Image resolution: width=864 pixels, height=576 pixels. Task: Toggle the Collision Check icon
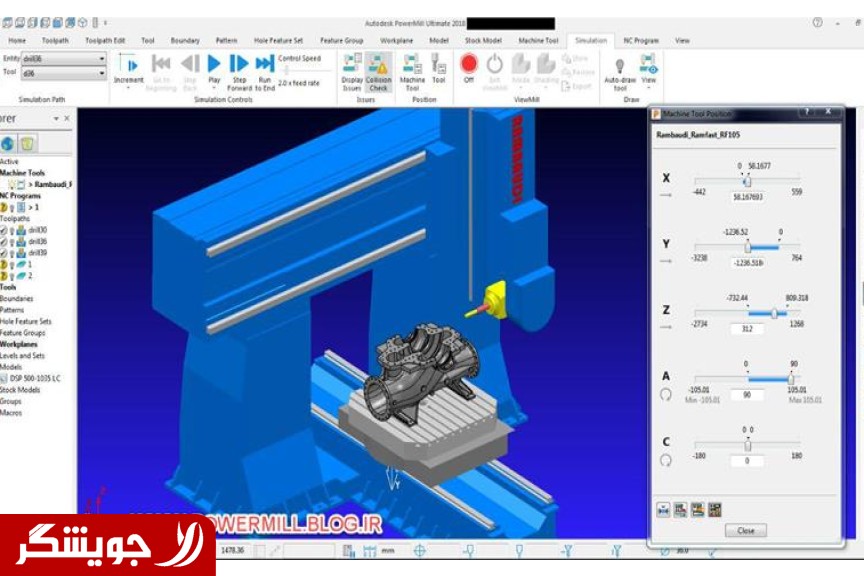pyautogui.click(x=378, y=64)
